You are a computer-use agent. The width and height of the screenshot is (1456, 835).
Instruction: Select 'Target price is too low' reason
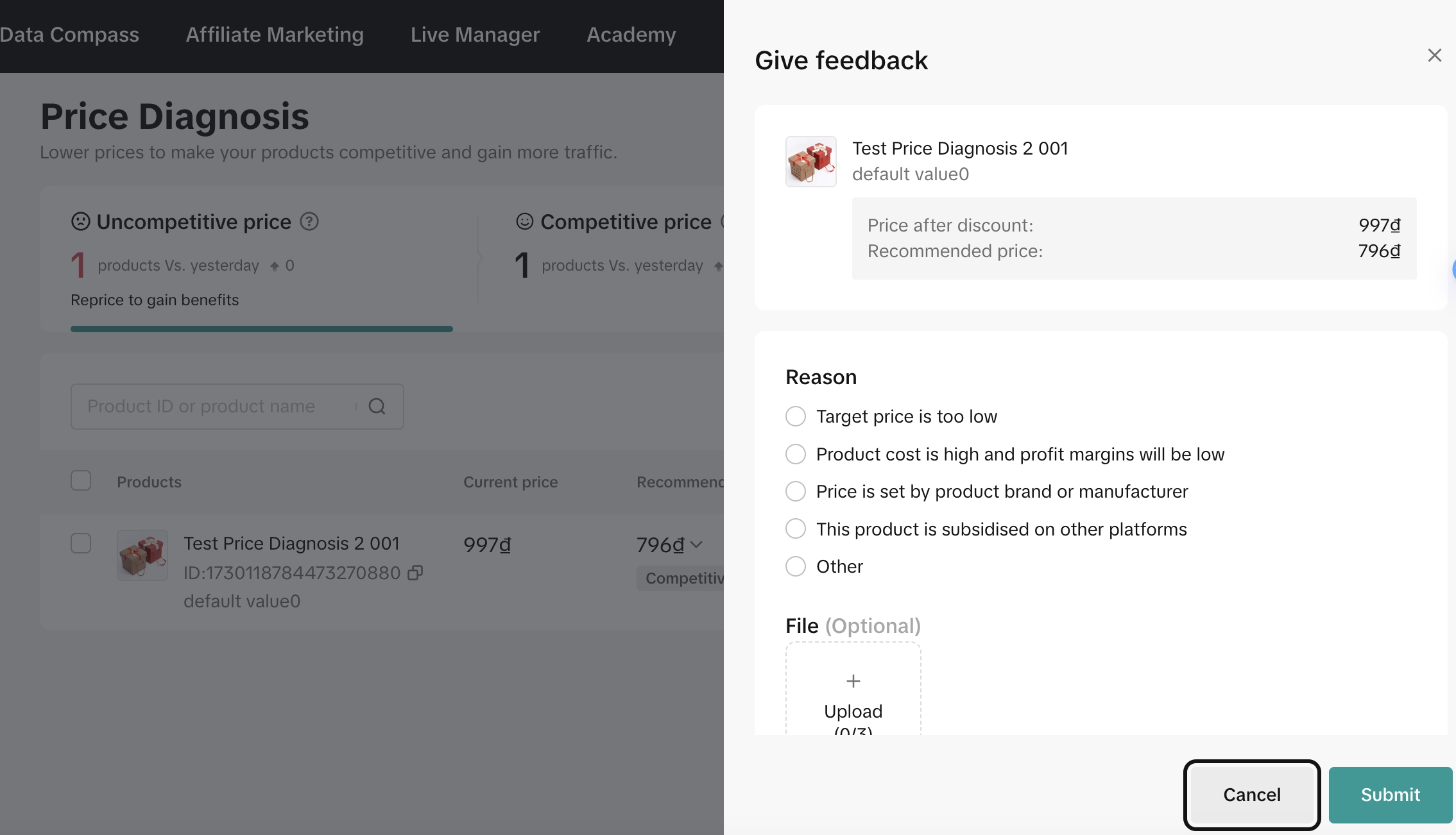pos(796,417)
